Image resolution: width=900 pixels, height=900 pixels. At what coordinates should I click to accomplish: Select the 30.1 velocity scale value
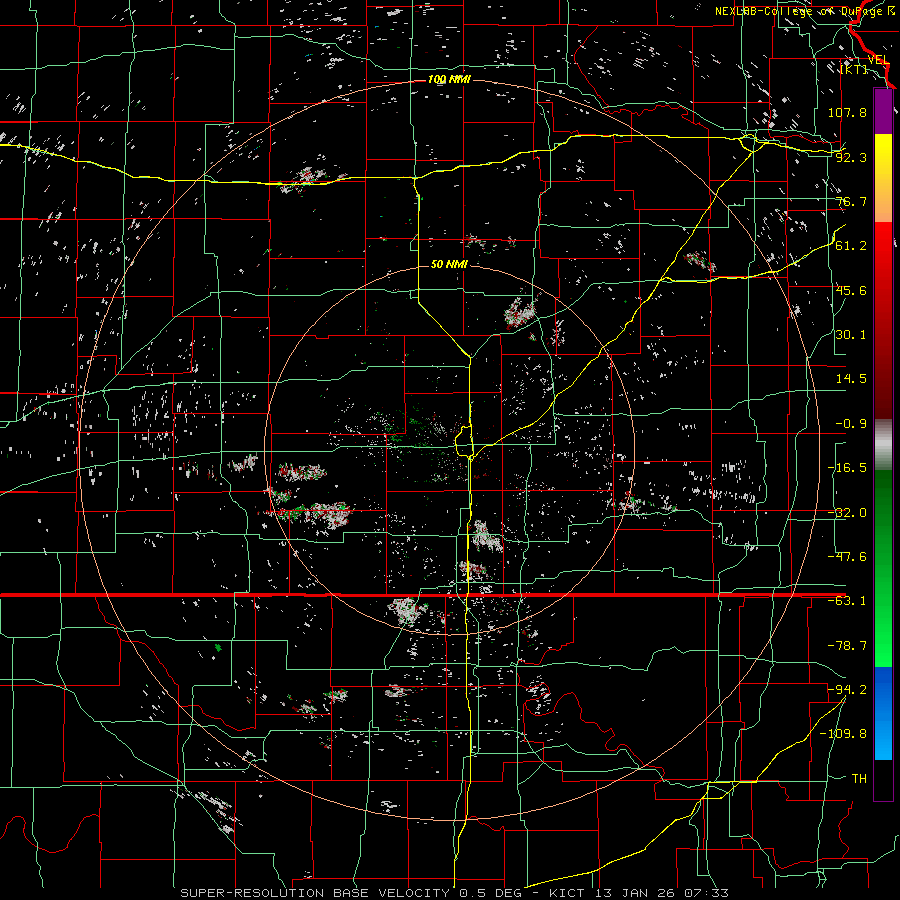coord(851,335)
